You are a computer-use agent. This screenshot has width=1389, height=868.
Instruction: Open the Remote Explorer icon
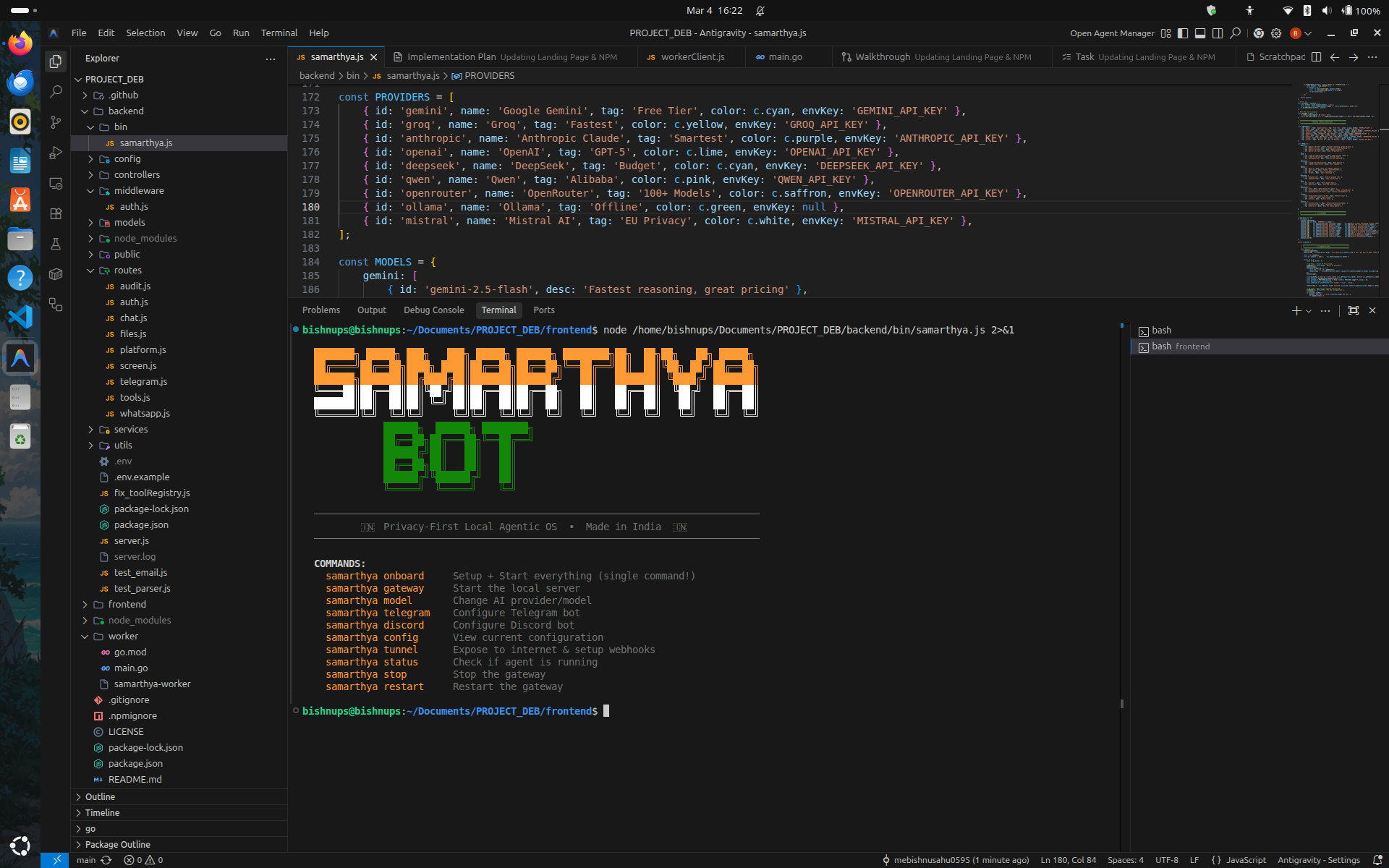[56, 184]
